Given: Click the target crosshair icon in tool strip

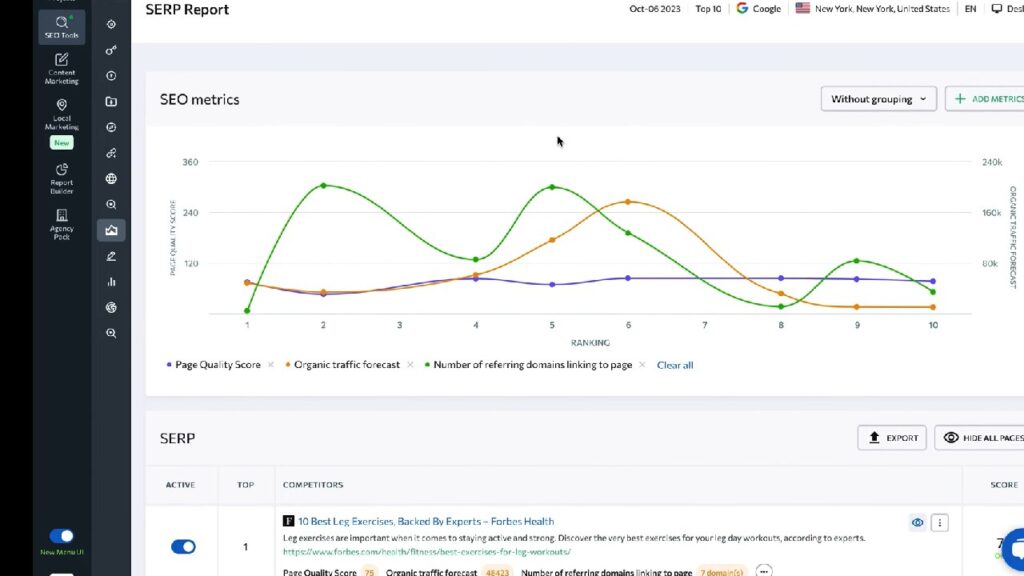Looking at the screenshot, I should 111,24.
